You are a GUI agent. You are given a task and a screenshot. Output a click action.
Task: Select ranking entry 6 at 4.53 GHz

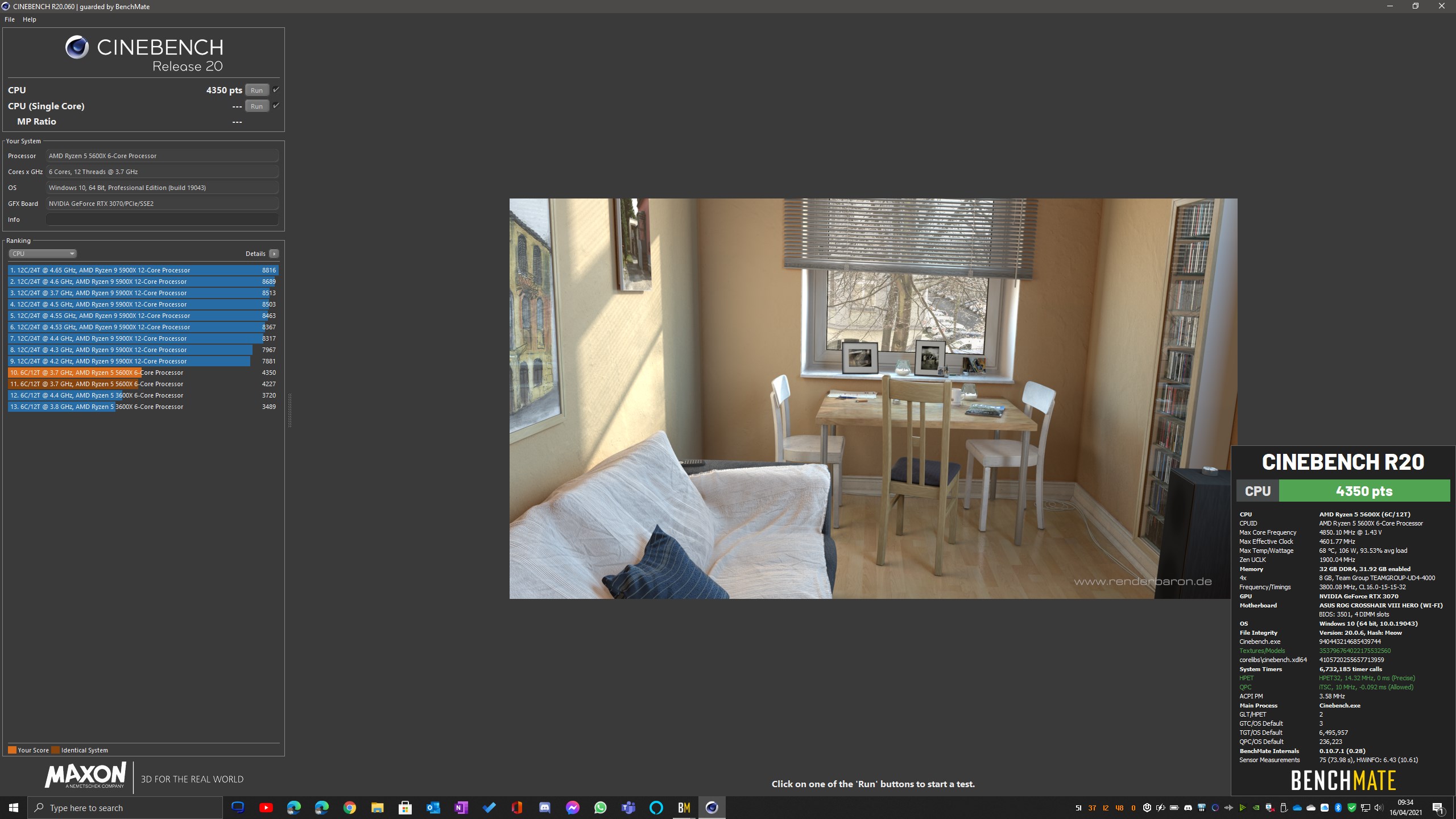click(143, 327)
